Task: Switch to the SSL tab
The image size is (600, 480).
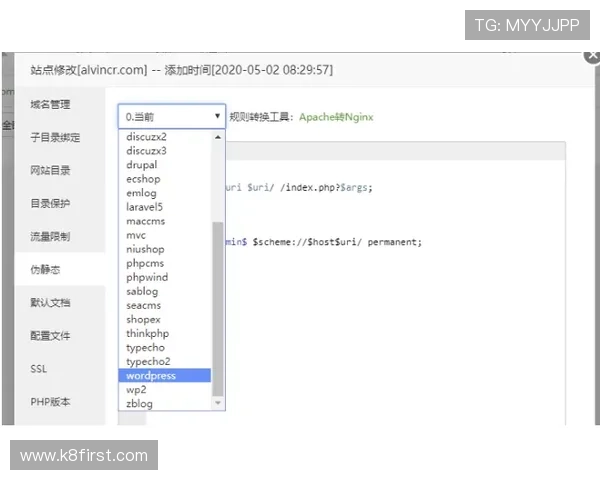Action: 38,369
